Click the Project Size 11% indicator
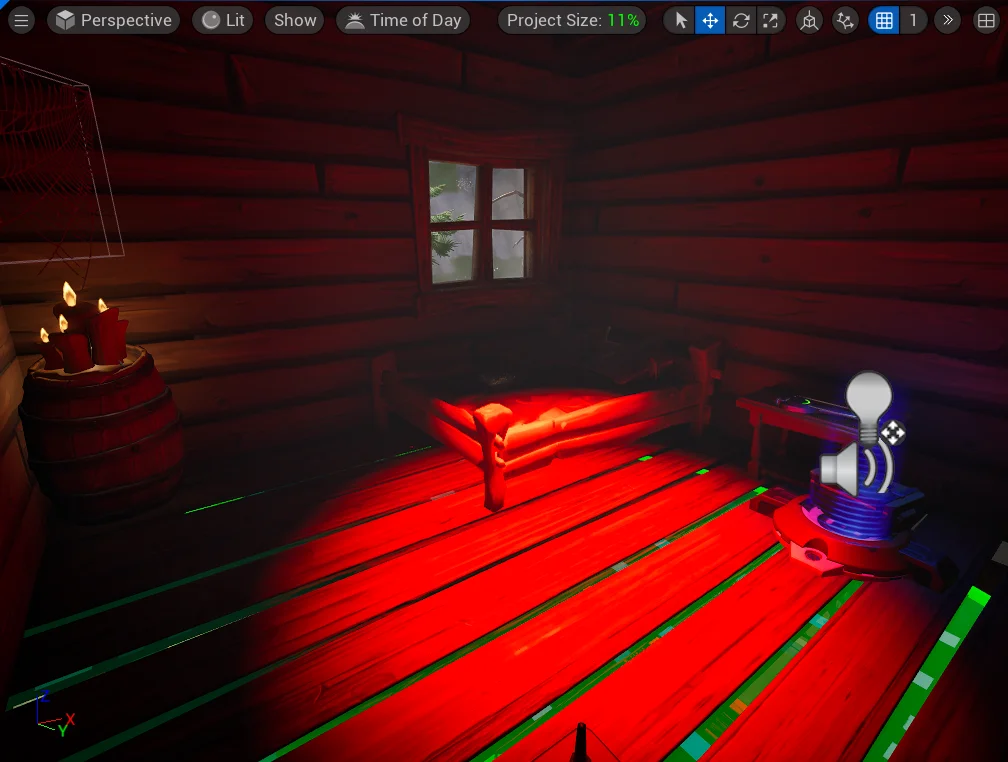 (x=572, y=21)
